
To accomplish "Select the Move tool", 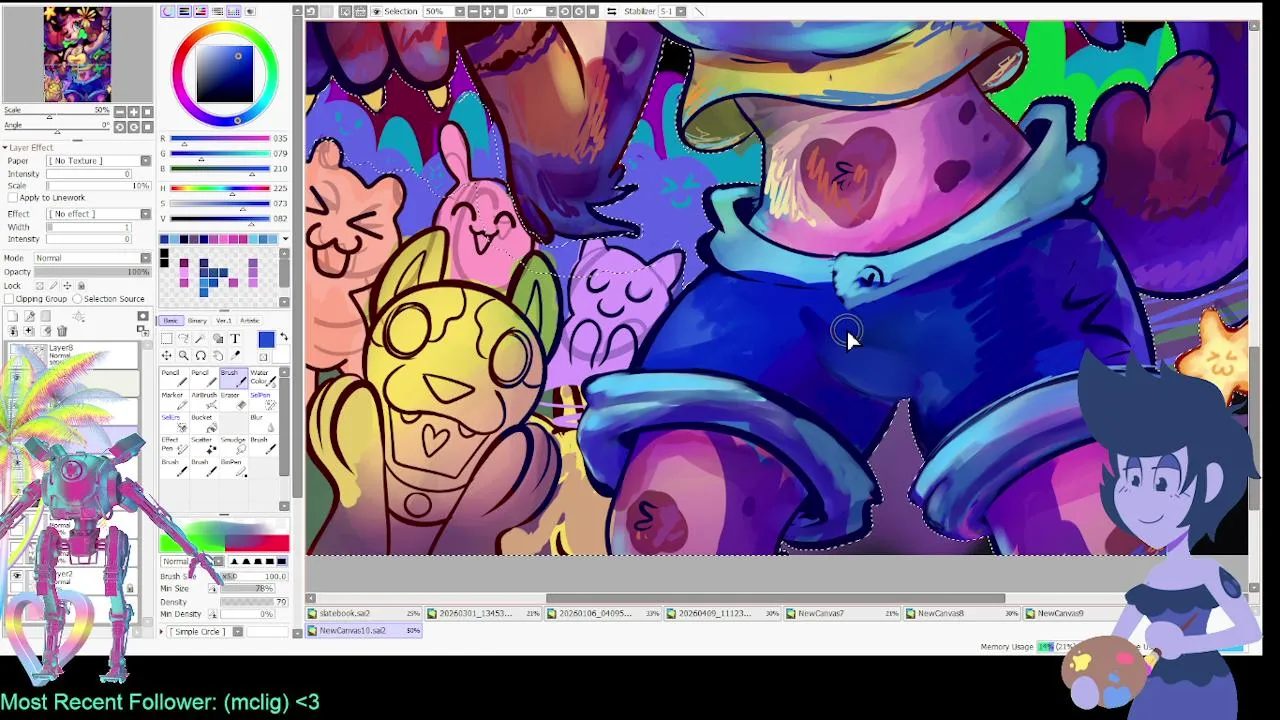I will [x=167, y=356].
